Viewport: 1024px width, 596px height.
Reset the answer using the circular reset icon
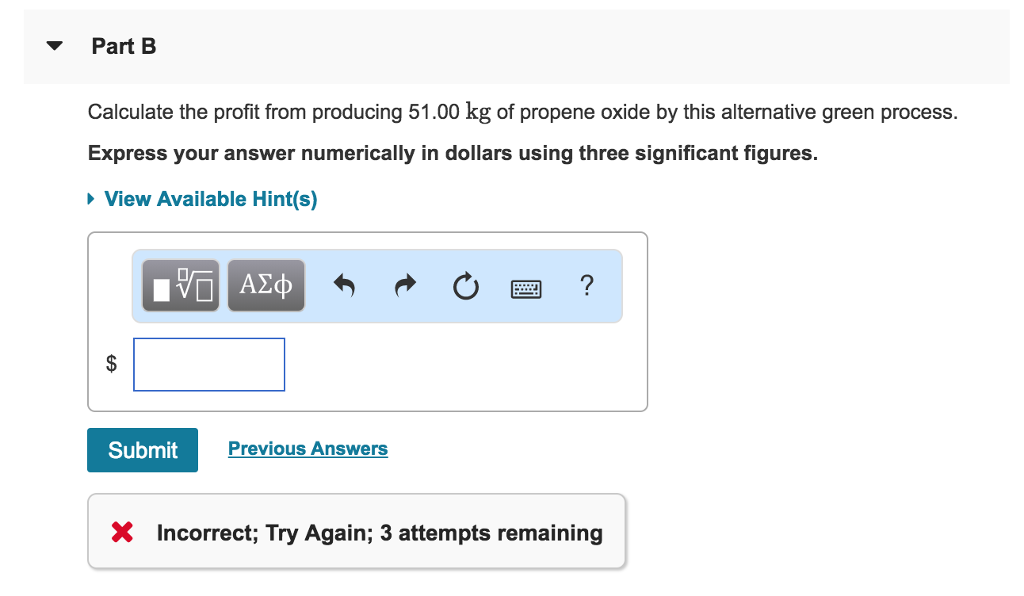[x=465, y=285]
